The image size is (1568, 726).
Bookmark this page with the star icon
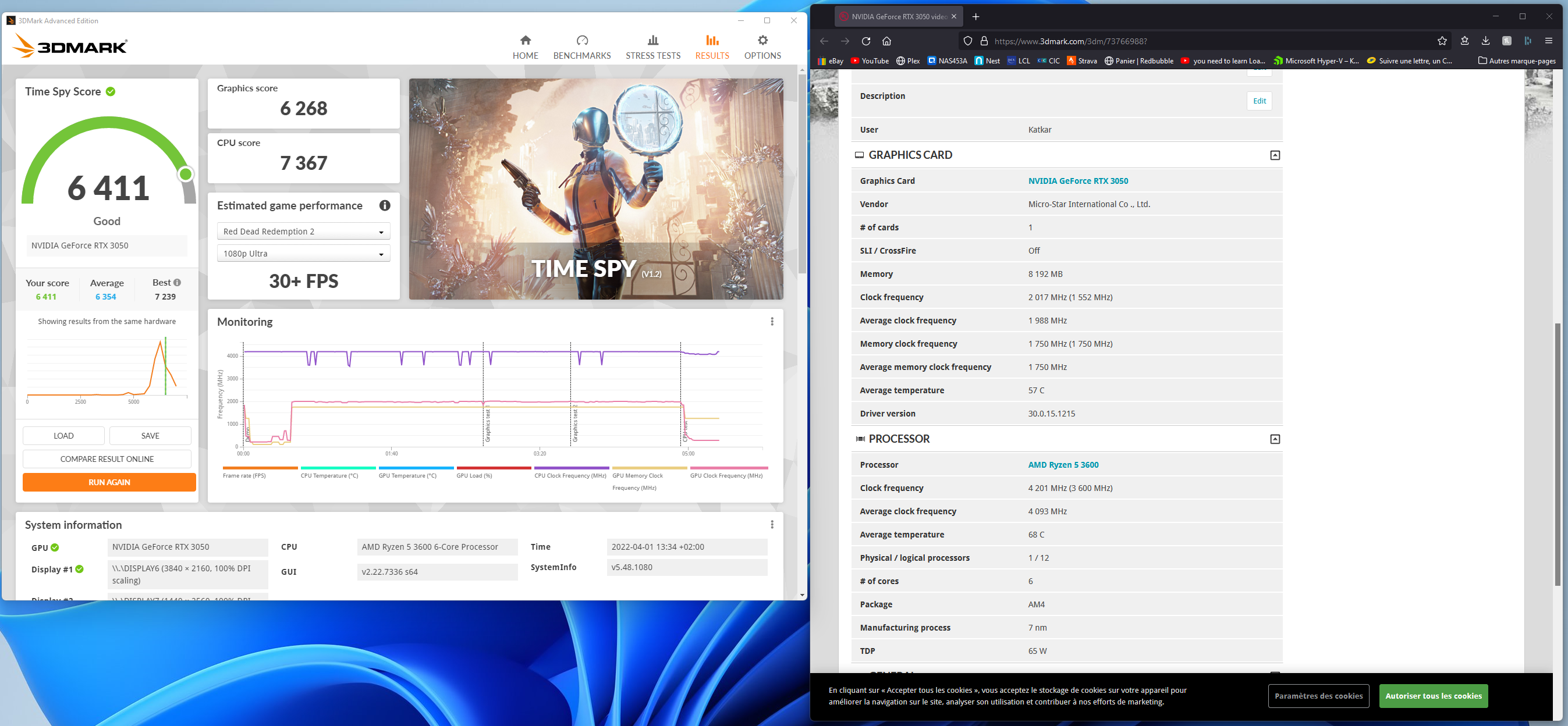coord(1442,41)
